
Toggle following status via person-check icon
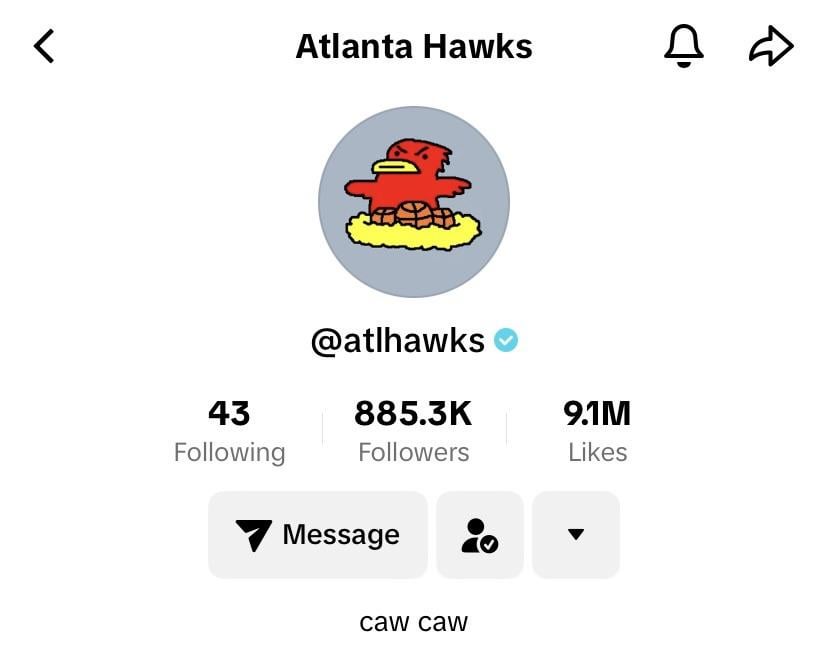(x=479, y=535)
